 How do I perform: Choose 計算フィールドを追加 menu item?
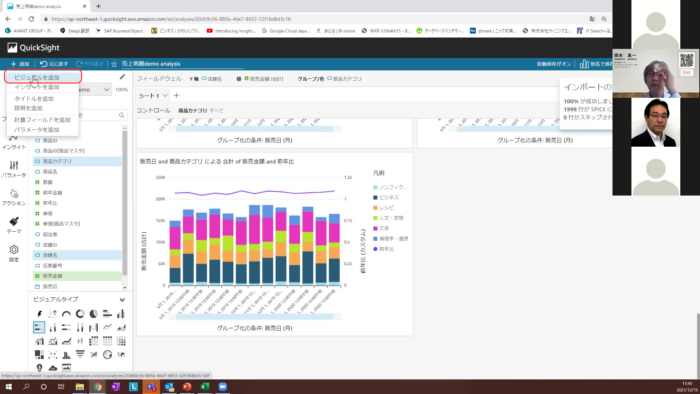[43, 120]
